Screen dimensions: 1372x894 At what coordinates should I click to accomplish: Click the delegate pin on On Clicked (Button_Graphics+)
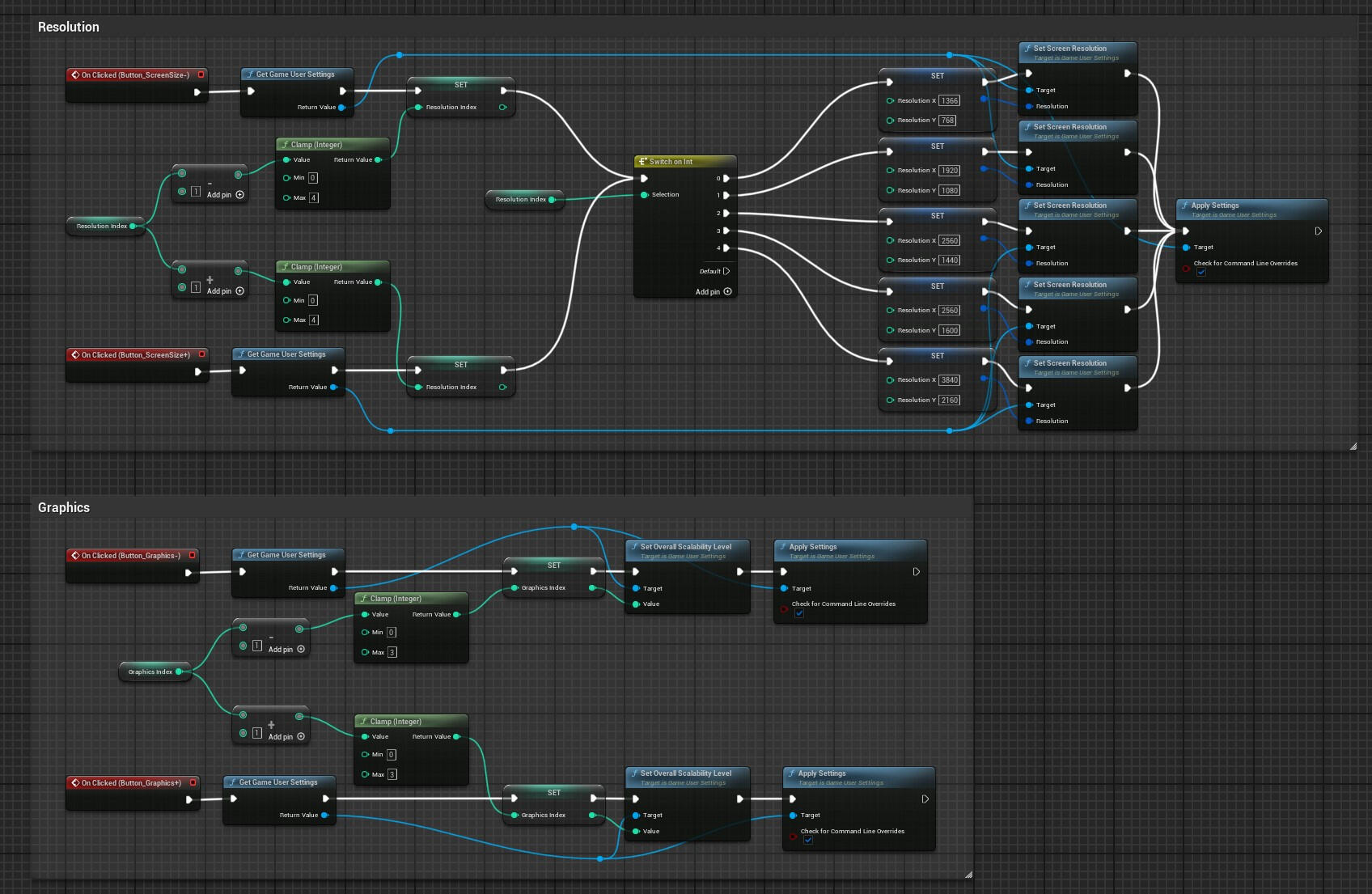pyautogui.click(x=193, y=782)
